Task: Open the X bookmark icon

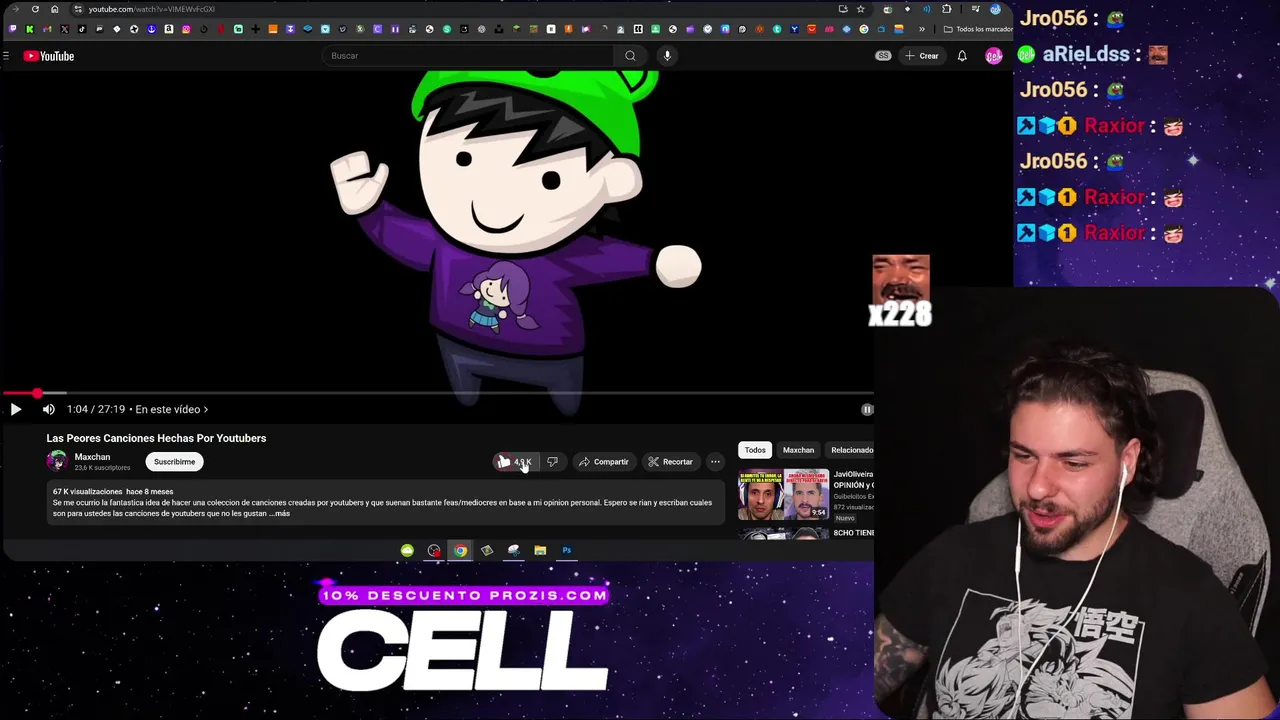Action: click(x=65, y=29)
